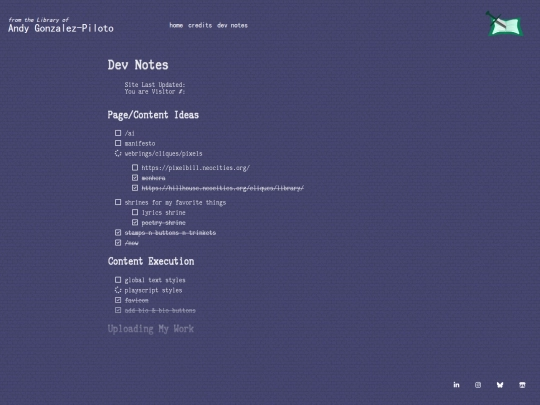The image size is (540, 405).
Task: Uncheck the add bio & bio buttons checkbox
Action: pos(118,310)
